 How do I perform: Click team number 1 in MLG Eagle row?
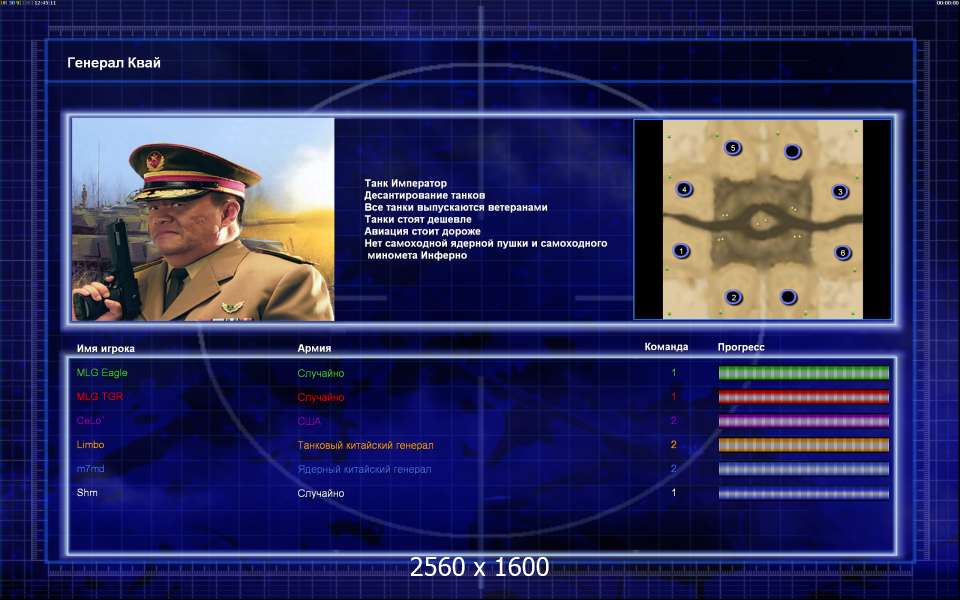tap(673, 372)
